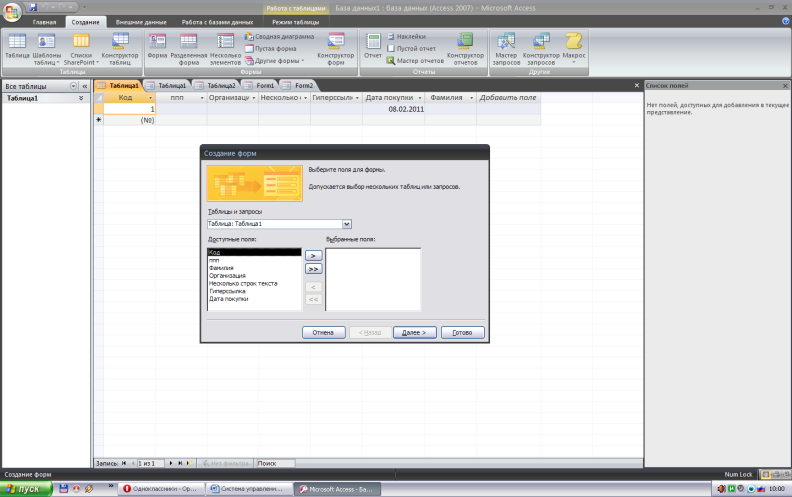Click the taskbar clock
792x497 pixels.
[x=776, y=489]
